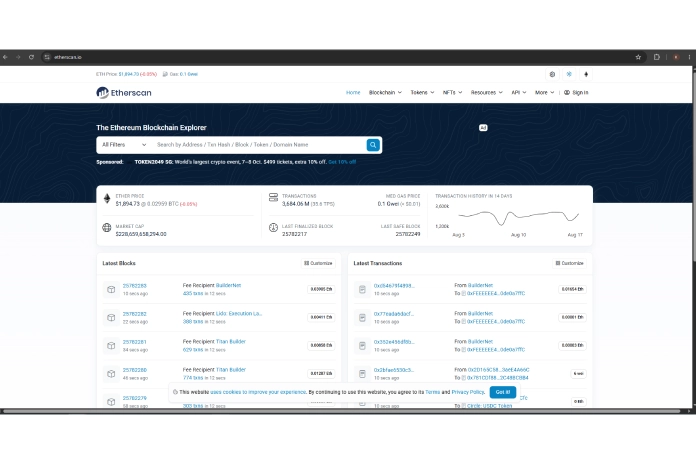Open block 25782283
696x464 pixels.
coord(134,286)
